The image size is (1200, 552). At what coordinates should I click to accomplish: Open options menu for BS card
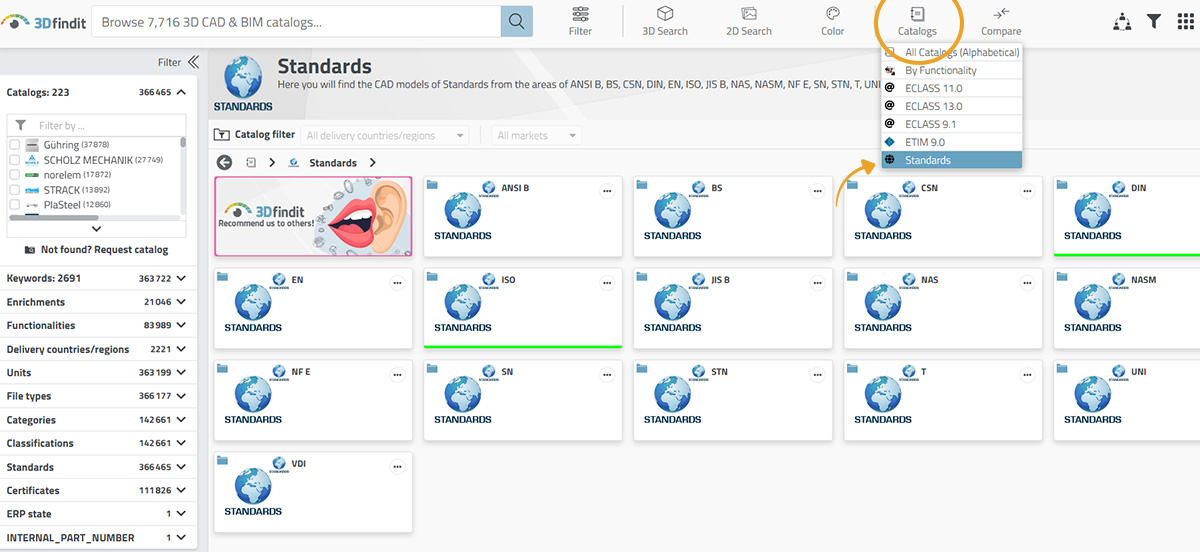pos(817,190)
